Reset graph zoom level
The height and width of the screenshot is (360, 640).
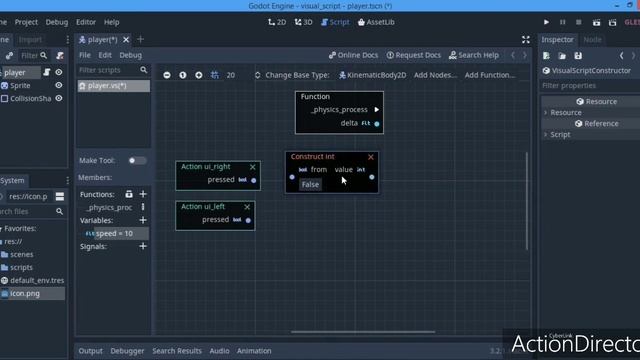(183, 75)
